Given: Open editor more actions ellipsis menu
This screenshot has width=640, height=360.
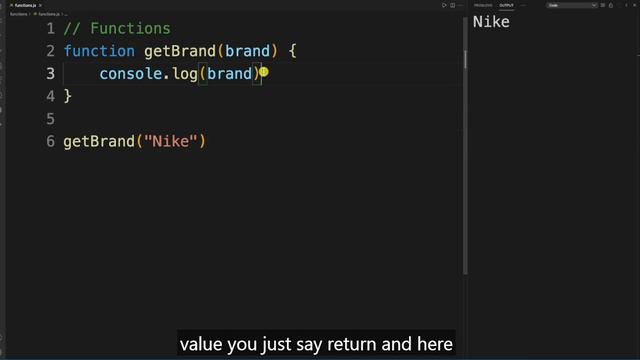Looking at the screenshot, I should [x=460, y=5].
